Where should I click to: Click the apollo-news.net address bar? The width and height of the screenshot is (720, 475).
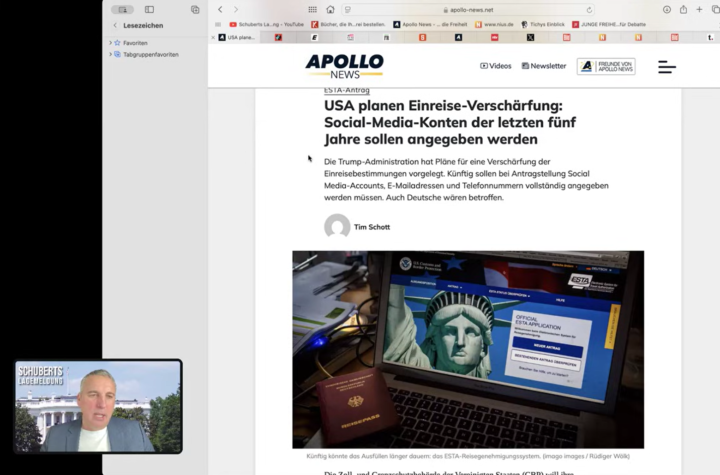click(x=470, y=9)
